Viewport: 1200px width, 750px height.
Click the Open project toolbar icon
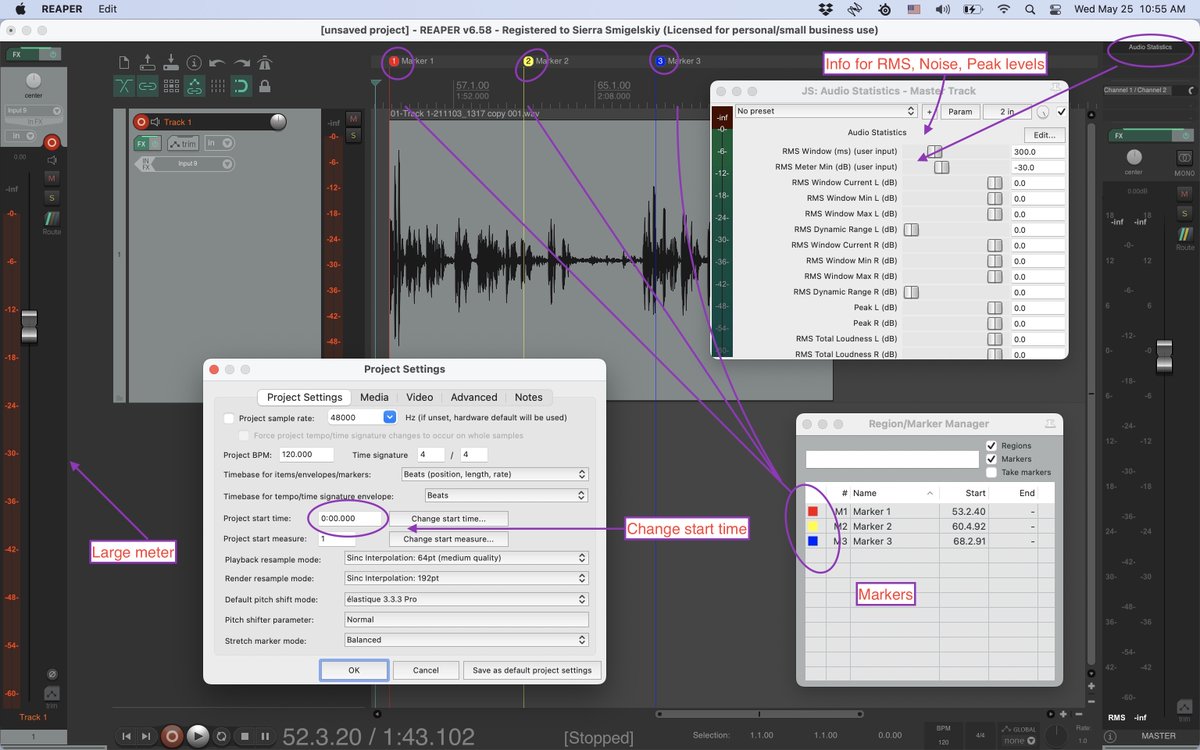pyautogui.click(x=147, y=62)
